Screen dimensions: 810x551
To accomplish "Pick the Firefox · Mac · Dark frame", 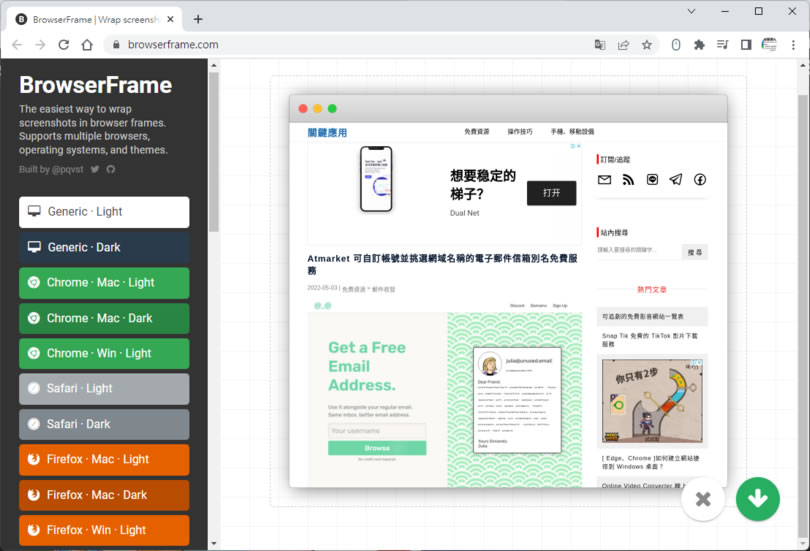I will (x=104, y=495).
